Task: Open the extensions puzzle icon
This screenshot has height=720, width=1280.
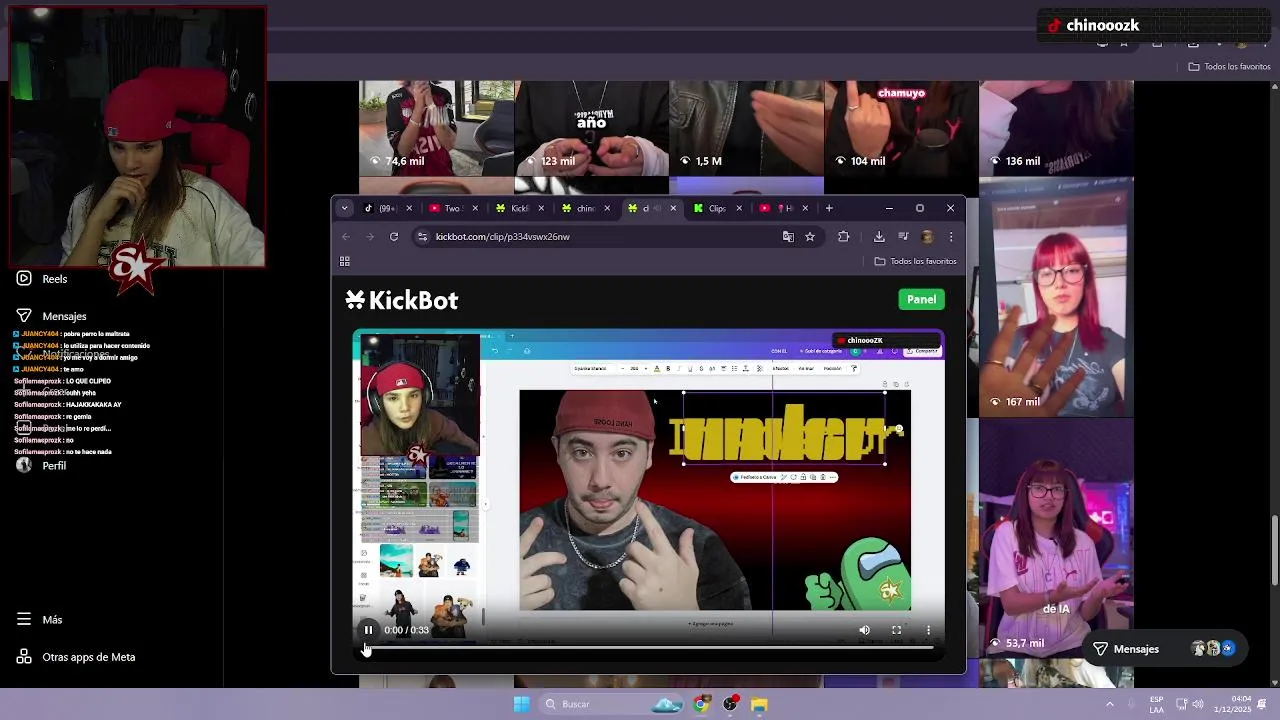Action: coord(843,237)
